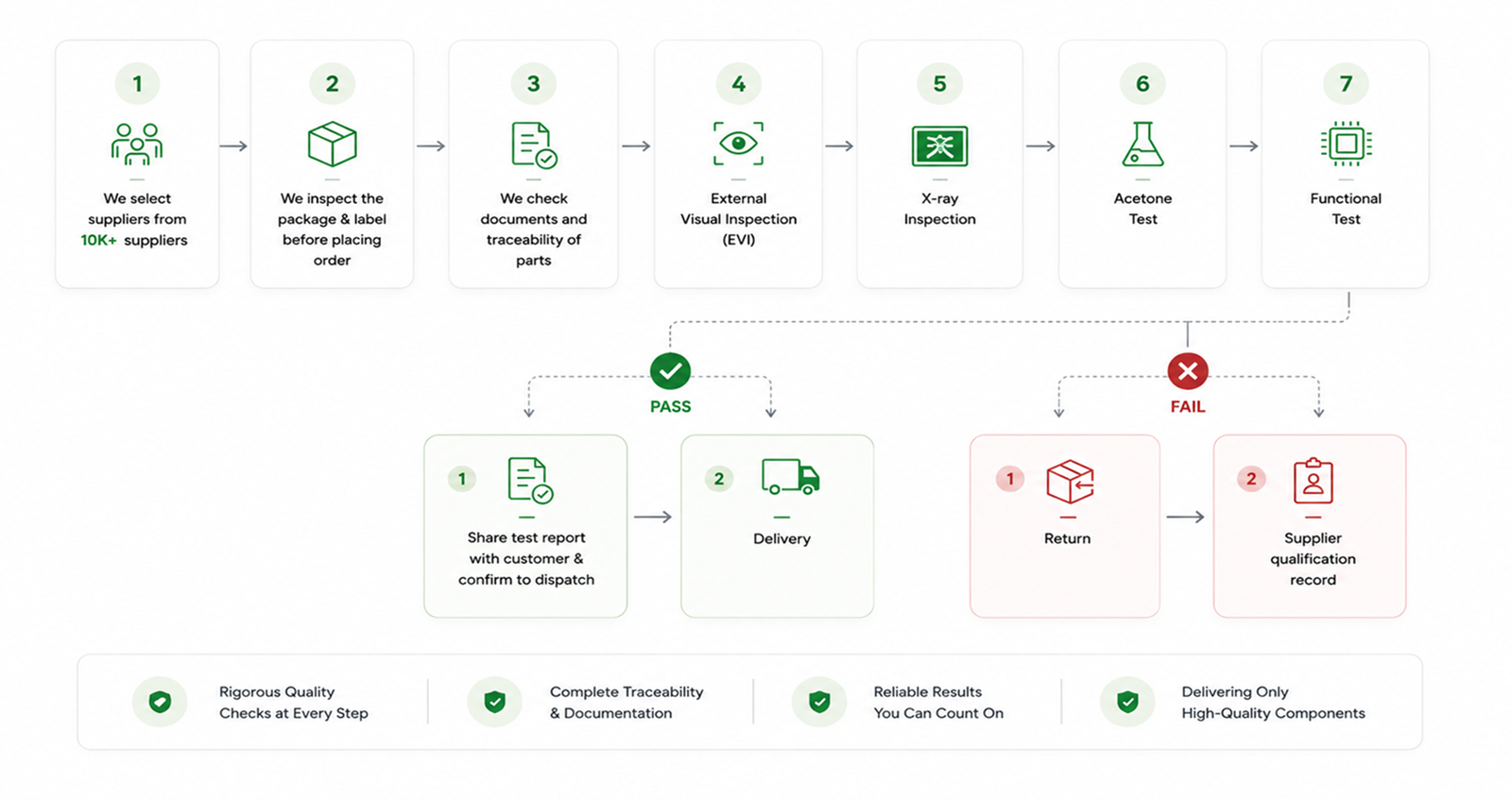Image resolution: width=1512 pixels, height=800 pixels.
Task: Click "External Visual Inspection (EVI)" label
Action: tap(738, 219)
